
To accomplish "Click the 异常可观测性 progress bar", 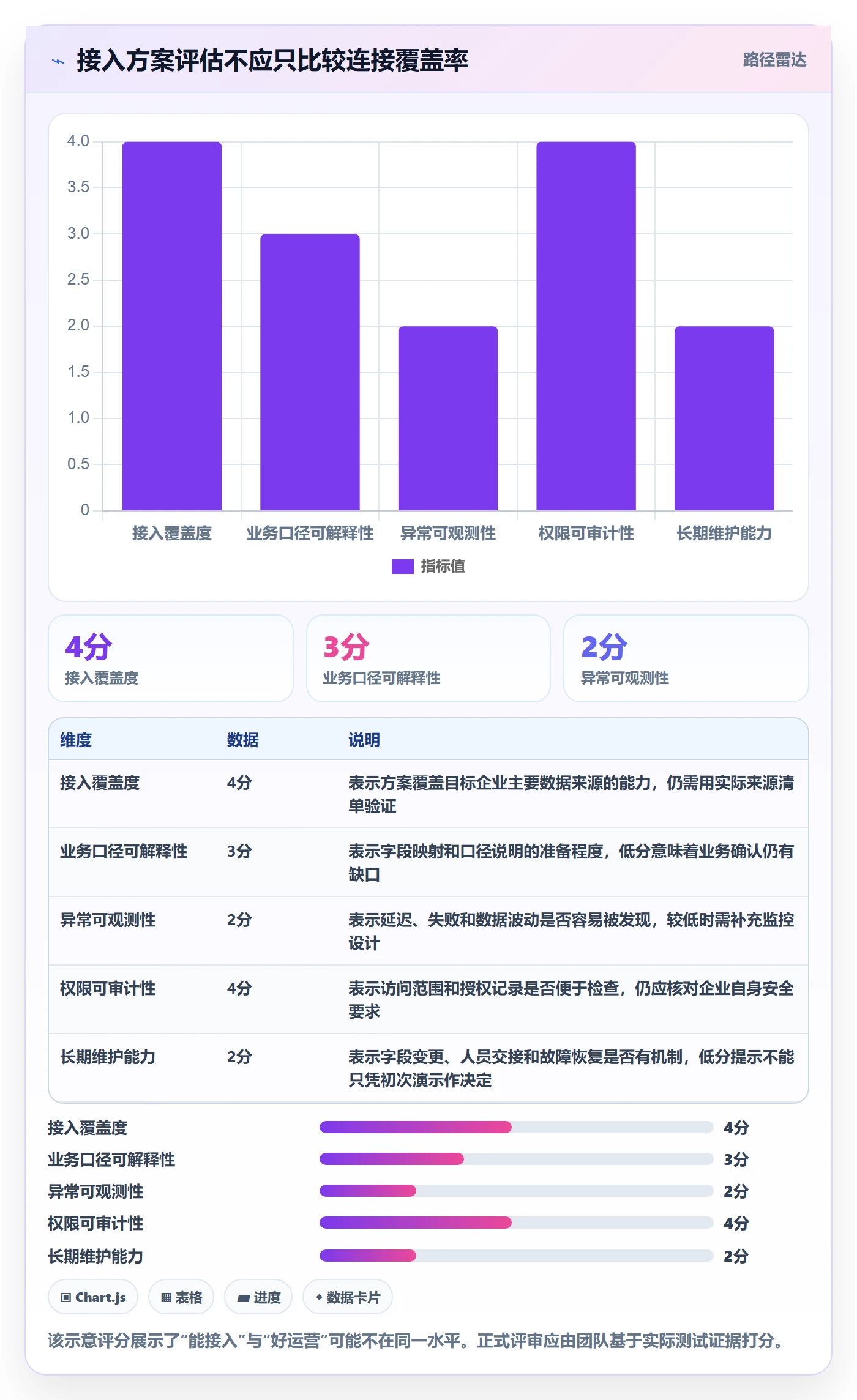I will point(517,1191).
